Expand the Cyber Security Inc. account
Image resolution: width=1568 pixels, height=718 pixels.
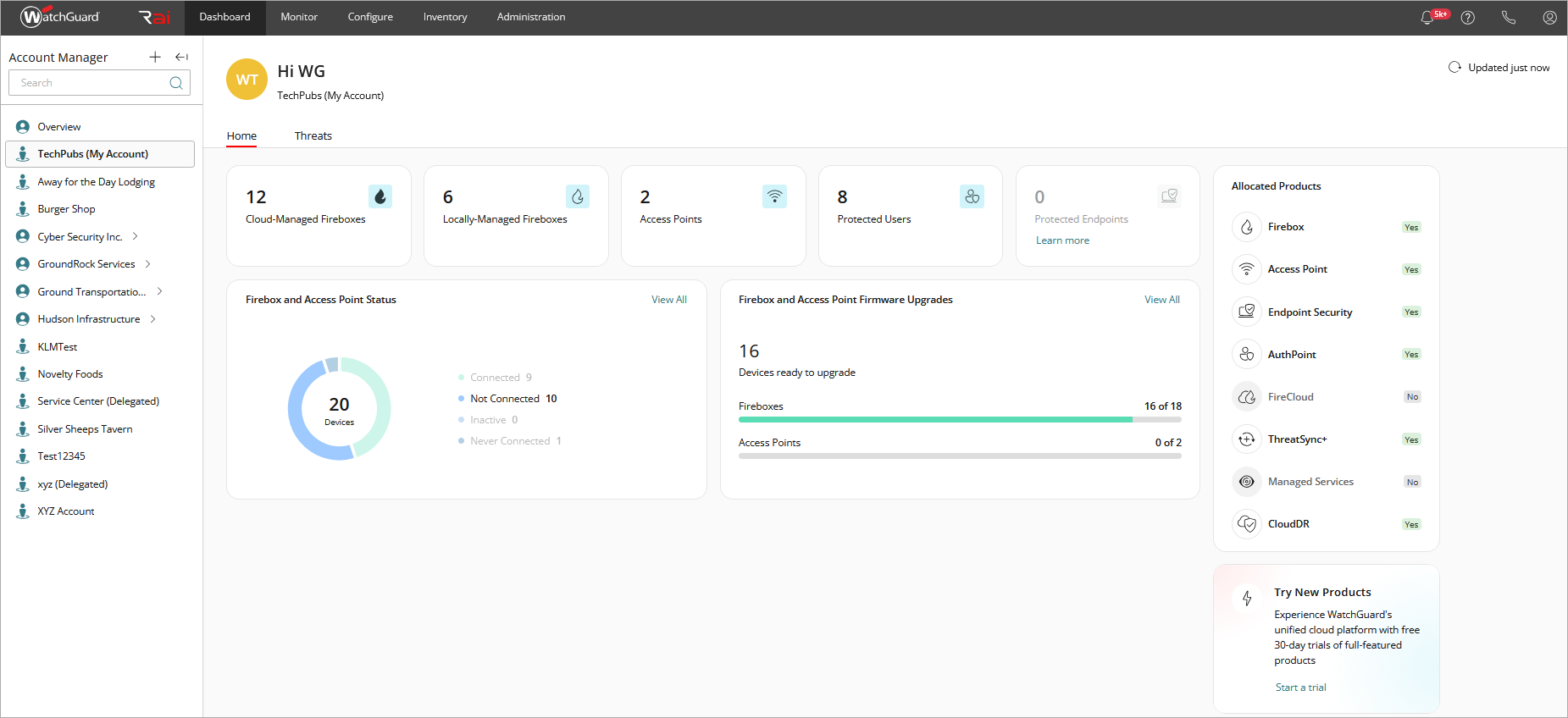[135, 236]
